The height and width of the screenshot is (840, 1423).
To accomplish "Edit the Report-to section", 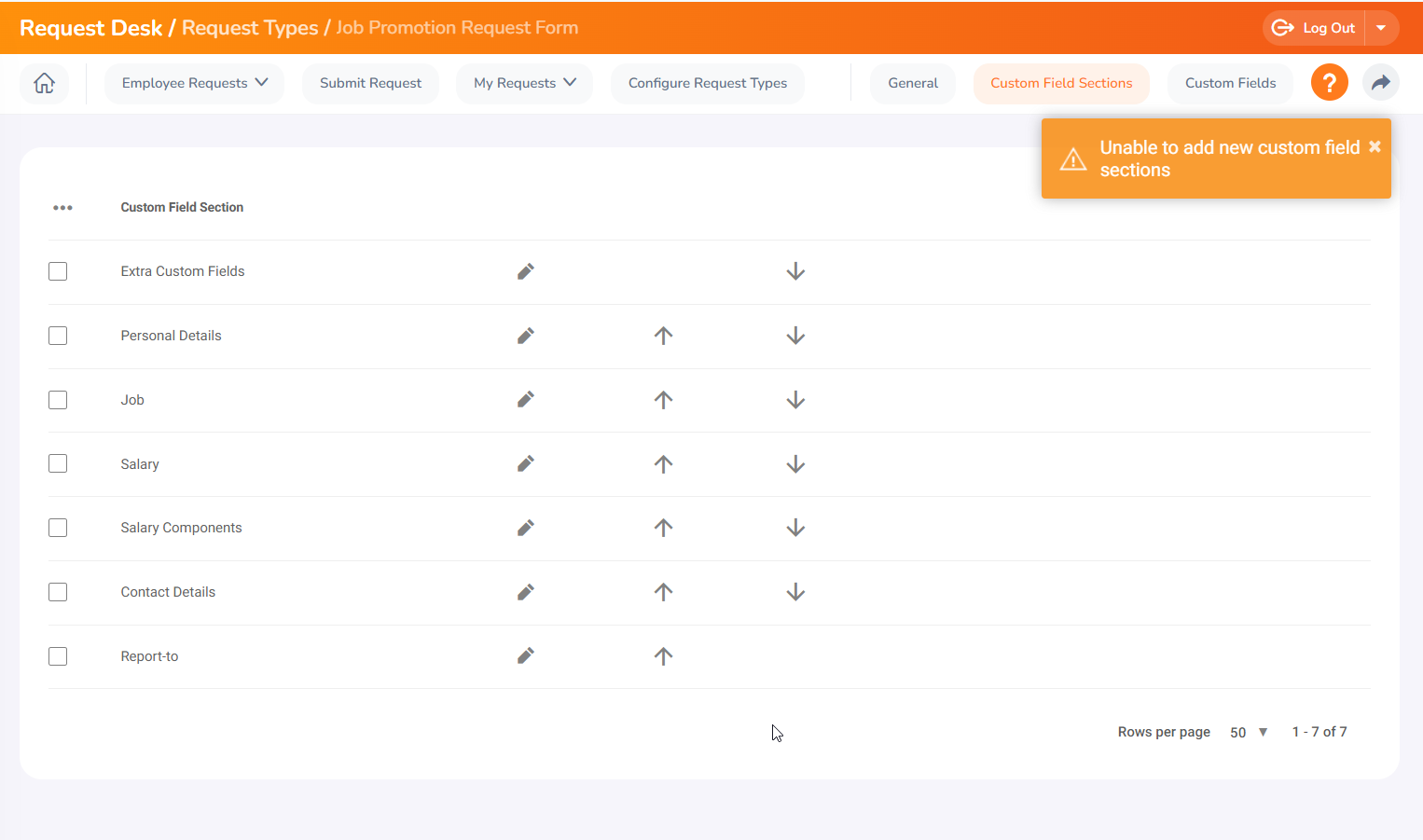I will (525, 655).
